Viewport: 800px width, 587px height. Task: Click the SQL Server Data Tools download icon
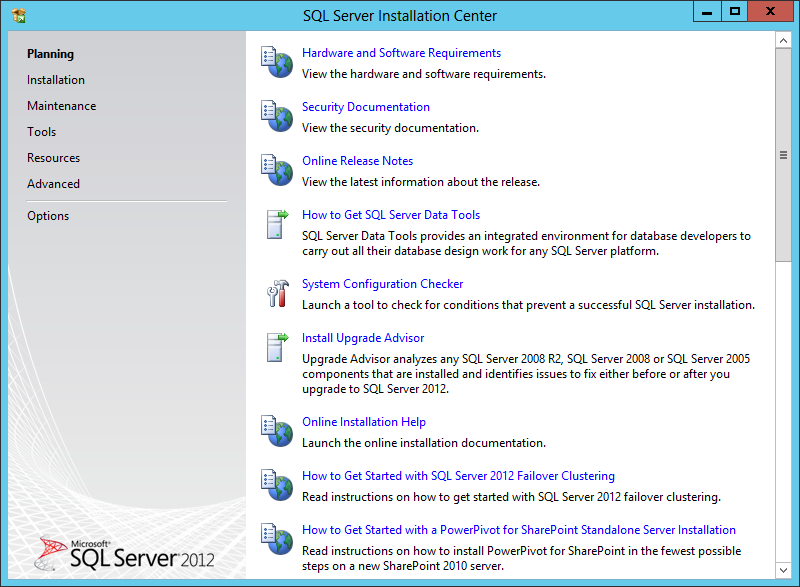(x=275, y=223)
